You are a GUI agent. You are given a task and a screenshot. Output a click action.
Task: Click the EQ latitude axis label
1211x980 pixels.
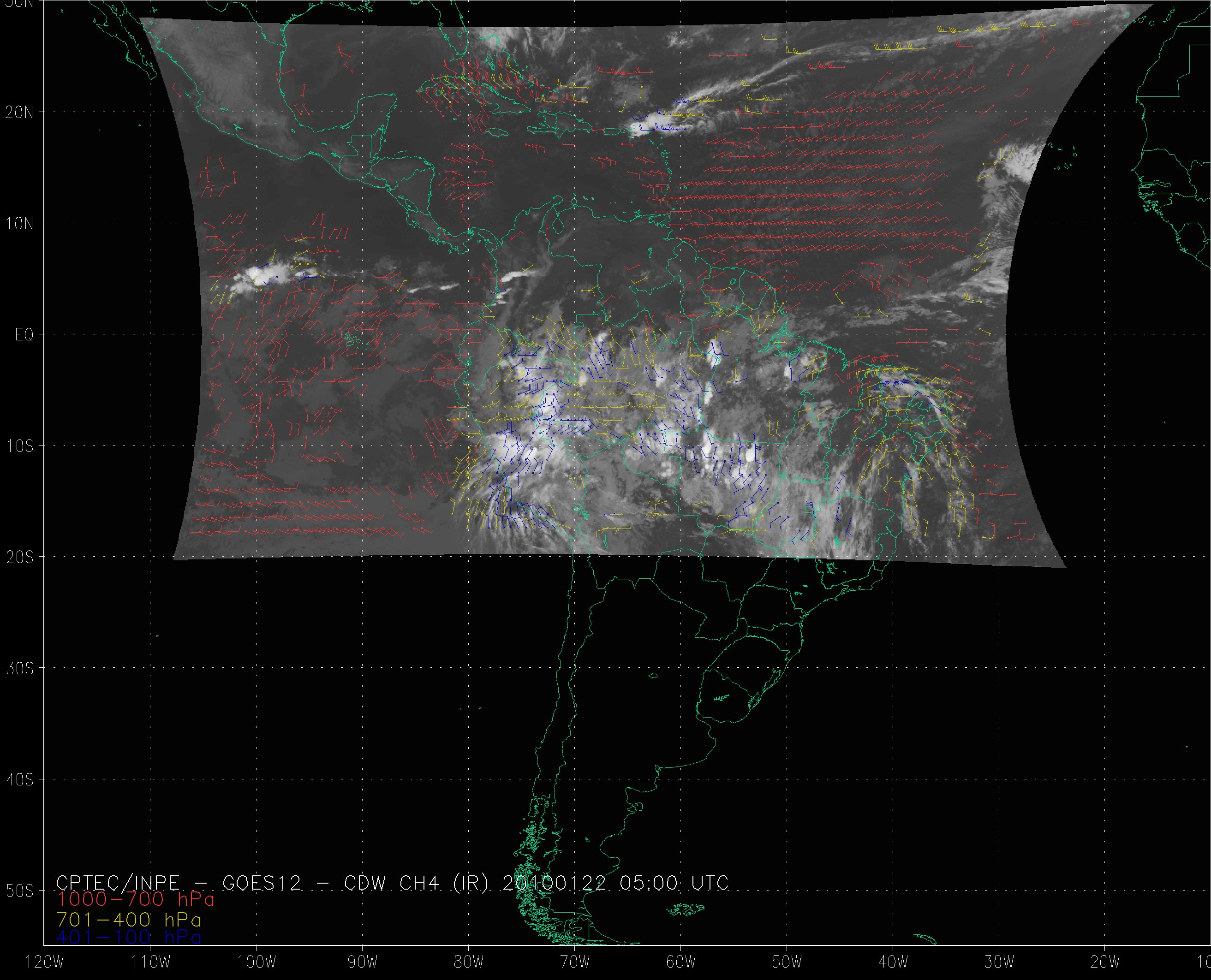pyautogui.click(x=24, y=335)
